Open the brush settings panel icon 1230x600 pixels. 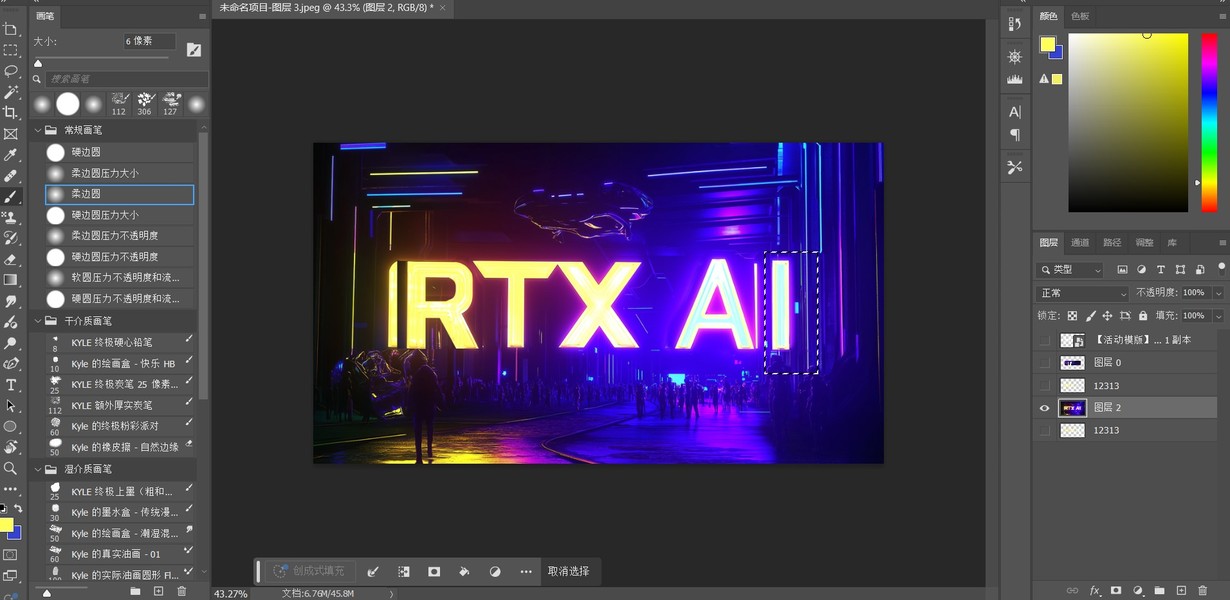(194, 50)
